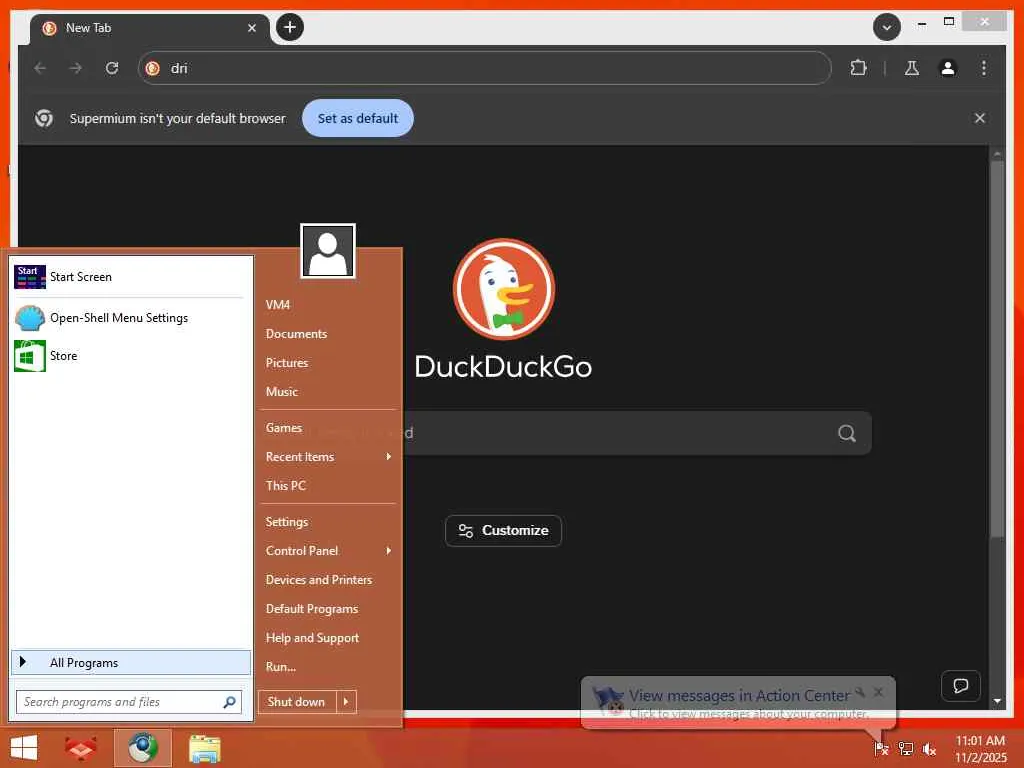Click Set as default button
Screen dimensions: 1024x768
point(357,118)
